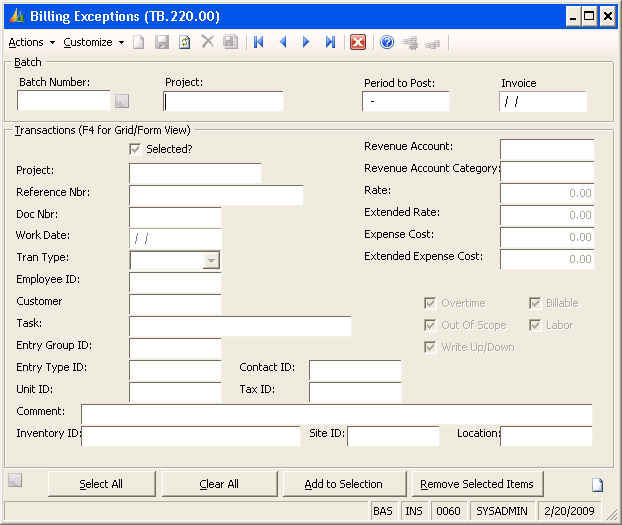Go to the previous record
Screen dimensions: 622x525
click(283, 42)
